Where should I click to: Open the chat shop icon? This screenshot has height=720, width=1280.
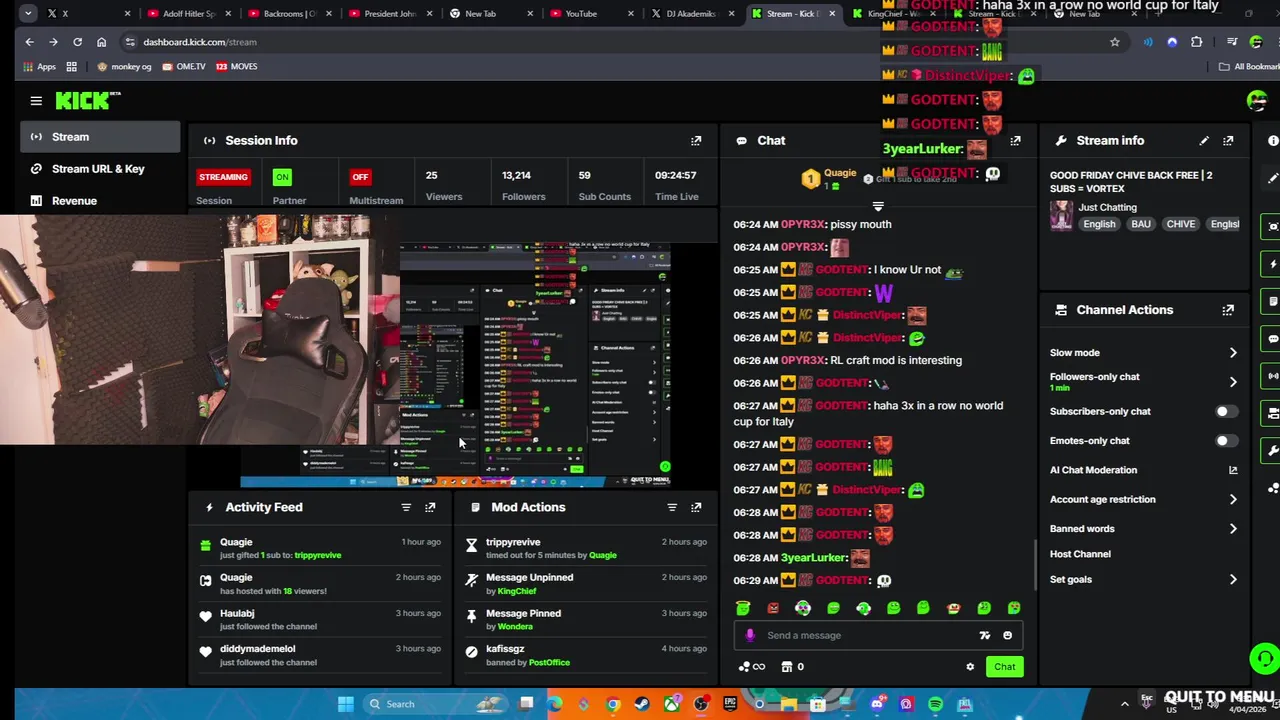787,667
